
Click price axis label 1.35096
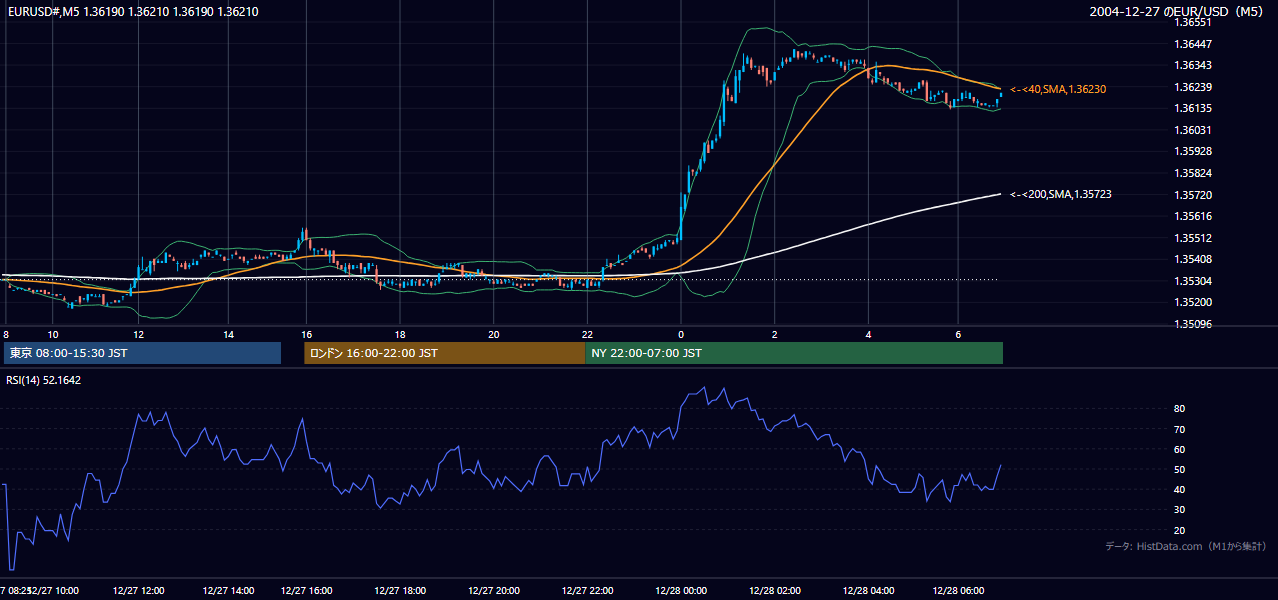click(x=1193, y=324)
